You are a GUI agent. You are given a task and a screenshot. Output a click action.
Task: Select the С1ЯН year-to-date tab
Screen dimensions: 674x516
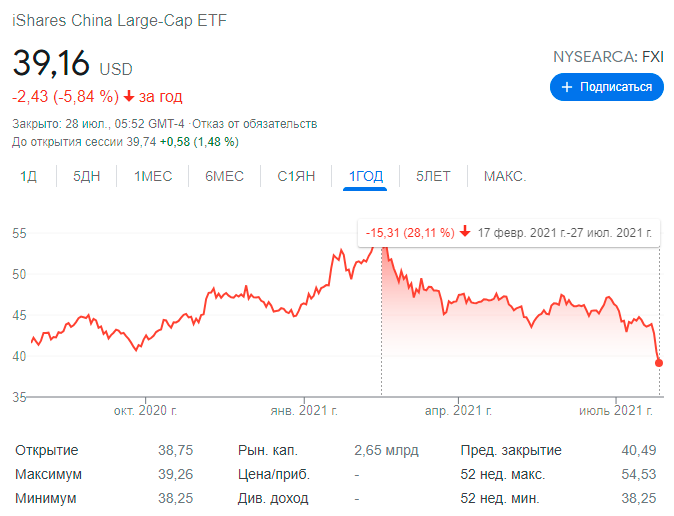pyautogui.click(x=296, y=176)
